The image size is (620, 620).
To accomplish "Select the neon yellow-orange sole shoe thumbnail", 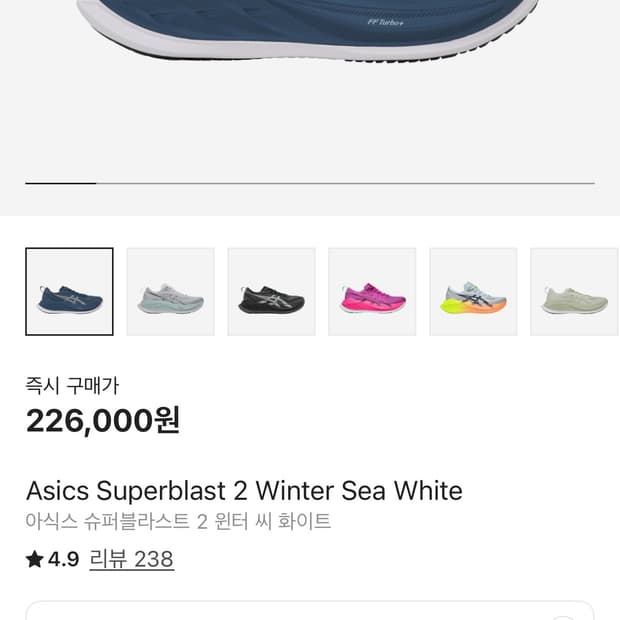I will coord(473,292).
